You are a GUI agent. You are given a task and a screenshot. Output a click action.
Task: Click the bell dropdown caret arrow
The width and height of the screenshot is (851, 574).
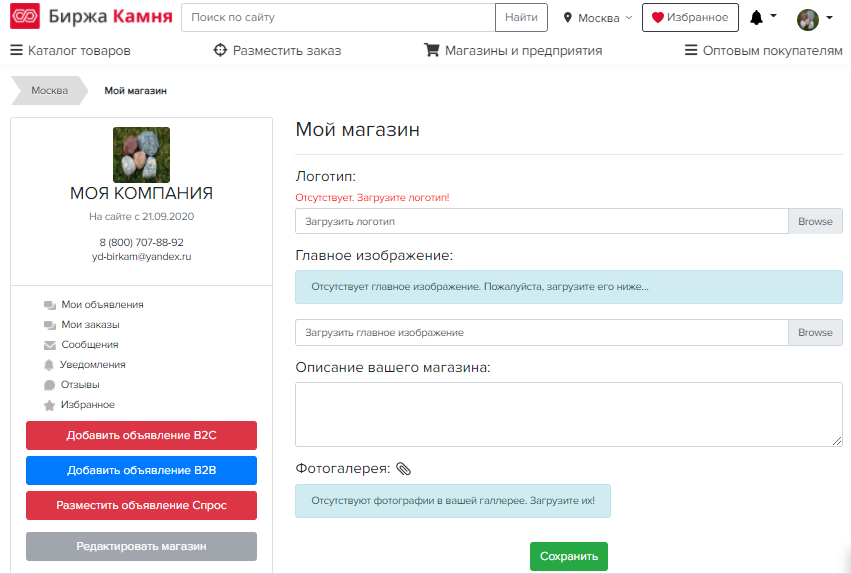tap(773, 16)
